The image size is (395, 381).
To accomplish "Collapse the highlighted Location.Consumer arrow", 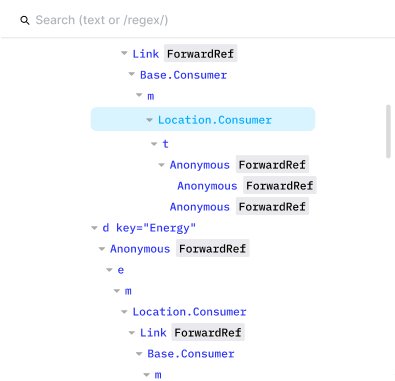I will click(149, 120).
